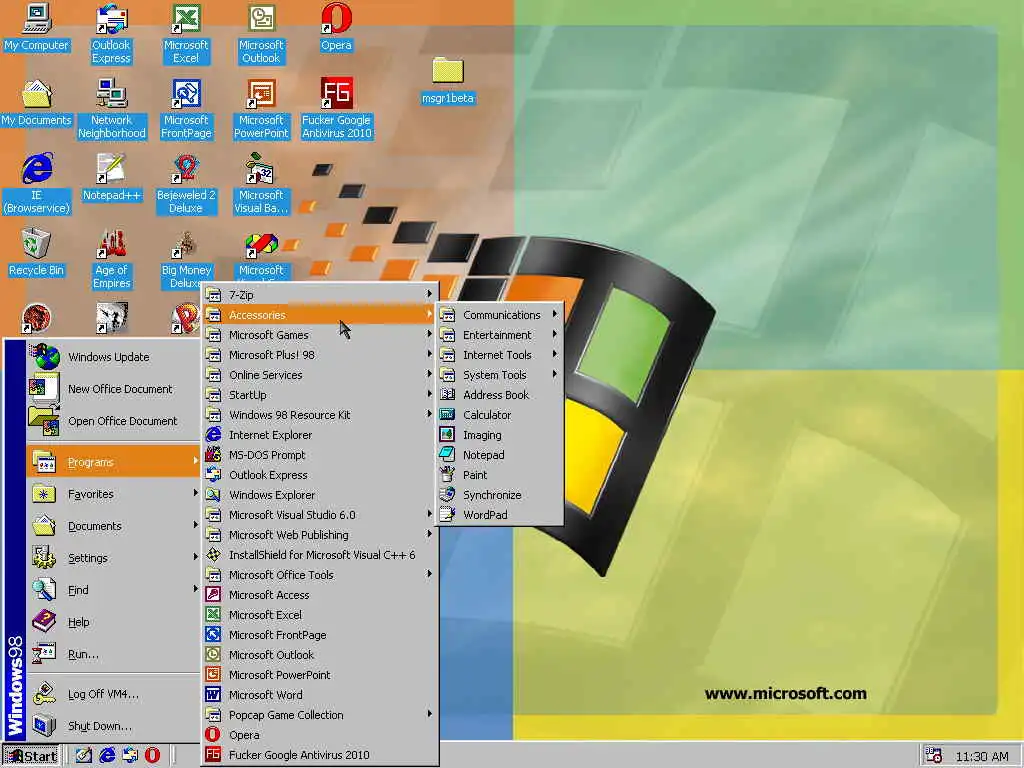
Task: Click the Outlook Express quick launch icon
Action: (x=129, y=756)
